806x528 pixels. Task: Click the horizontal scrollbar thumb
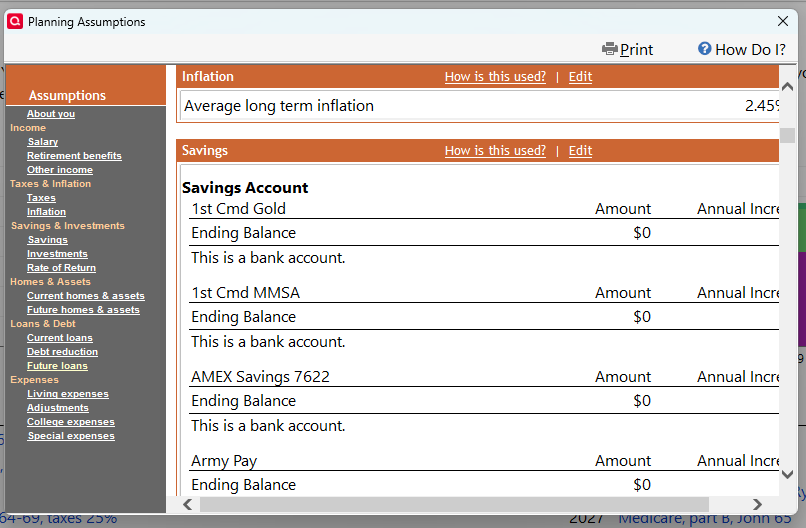coord(454,504)
